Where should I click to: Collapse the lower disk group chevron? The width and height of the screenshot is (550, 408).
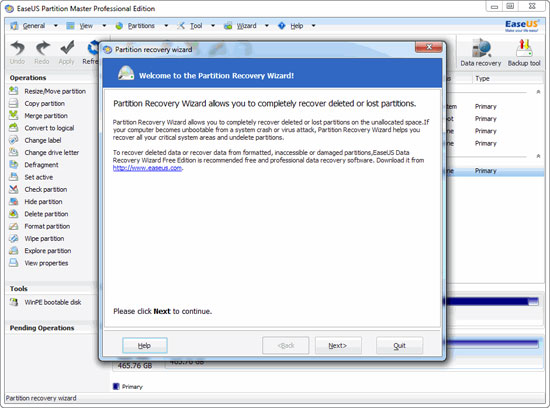coord(538,156)
